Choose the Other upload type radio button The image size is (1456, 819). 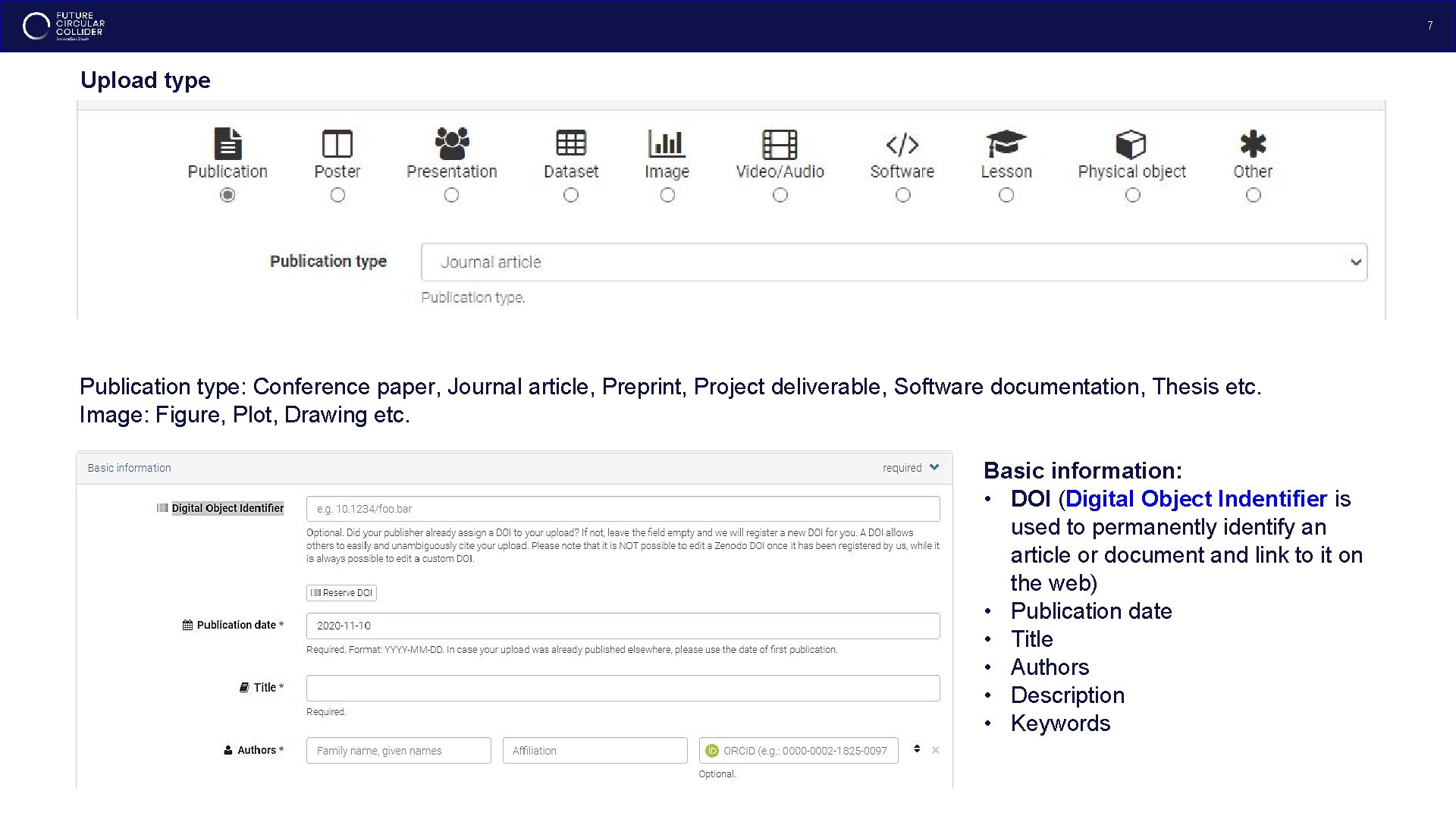click(1254, 195)
